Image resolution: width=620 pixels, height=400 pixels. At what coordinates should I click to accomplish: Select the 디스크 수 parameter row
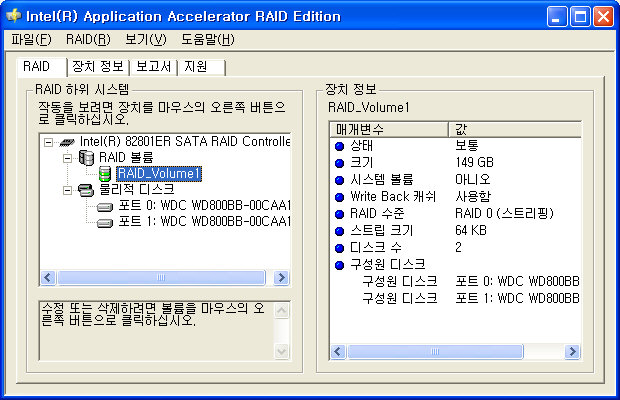click(456, 248)
